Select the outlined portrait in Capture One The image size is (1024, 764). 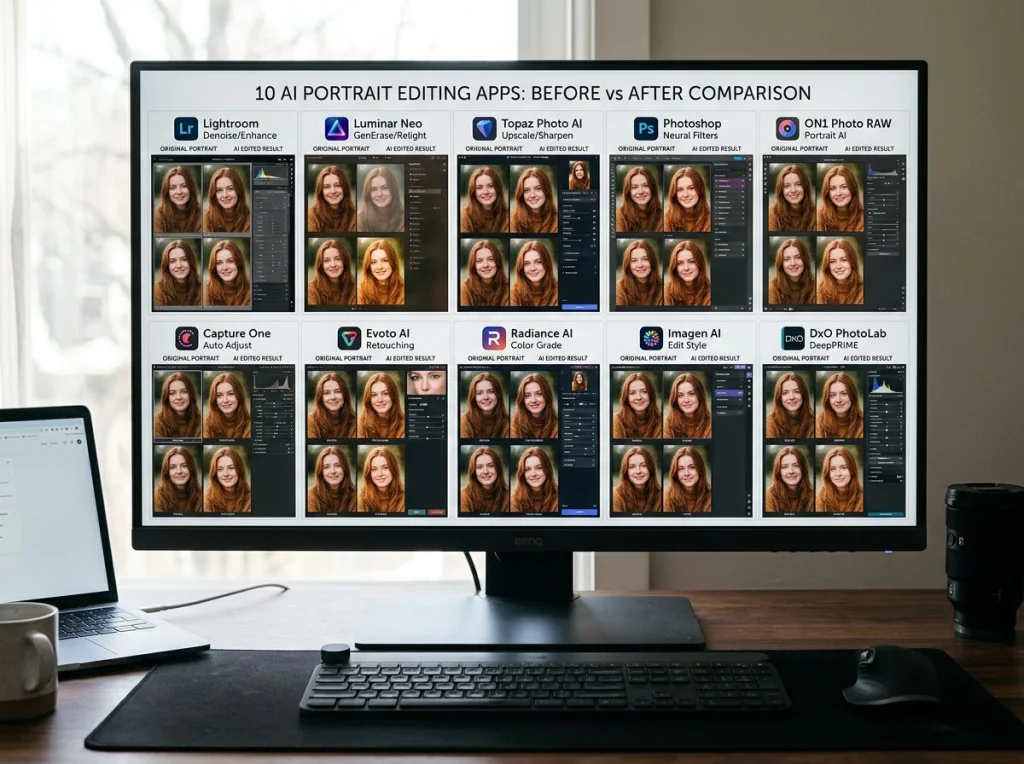(x=178, y=406)
